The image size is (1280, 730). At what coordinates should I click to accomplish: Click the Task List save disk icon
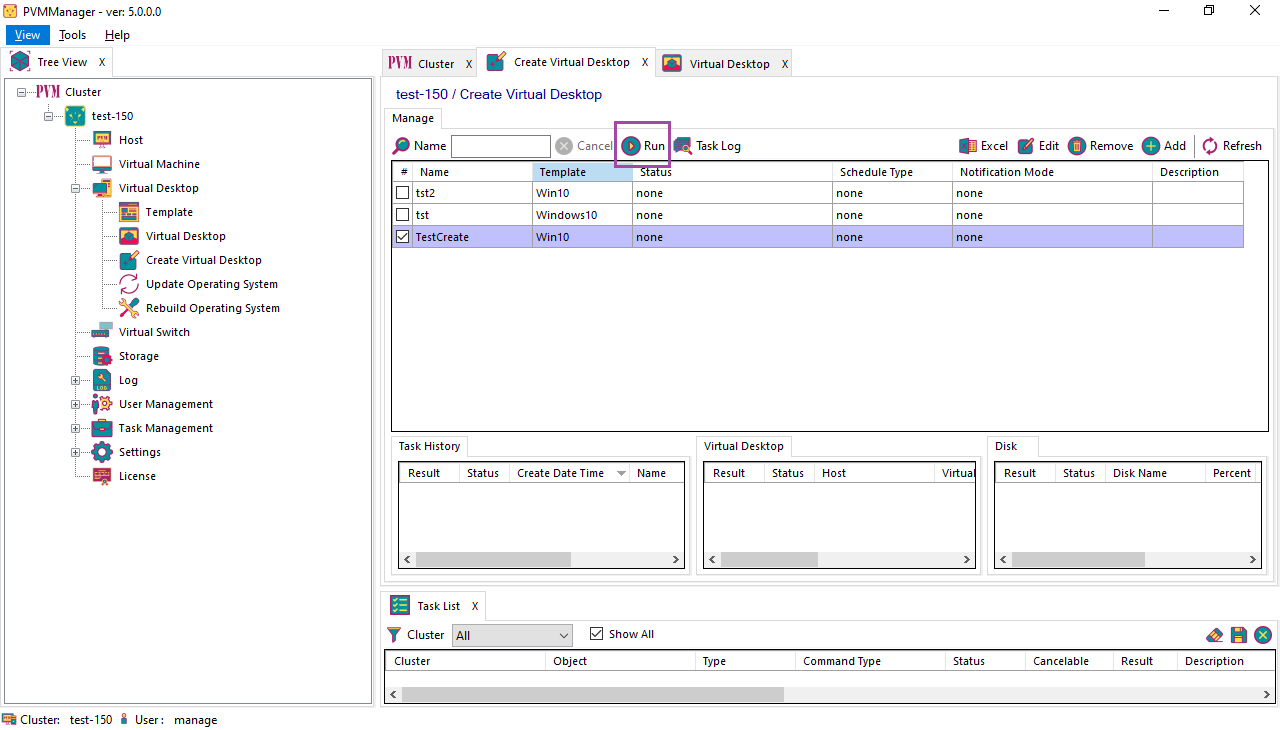[1239, 635]
